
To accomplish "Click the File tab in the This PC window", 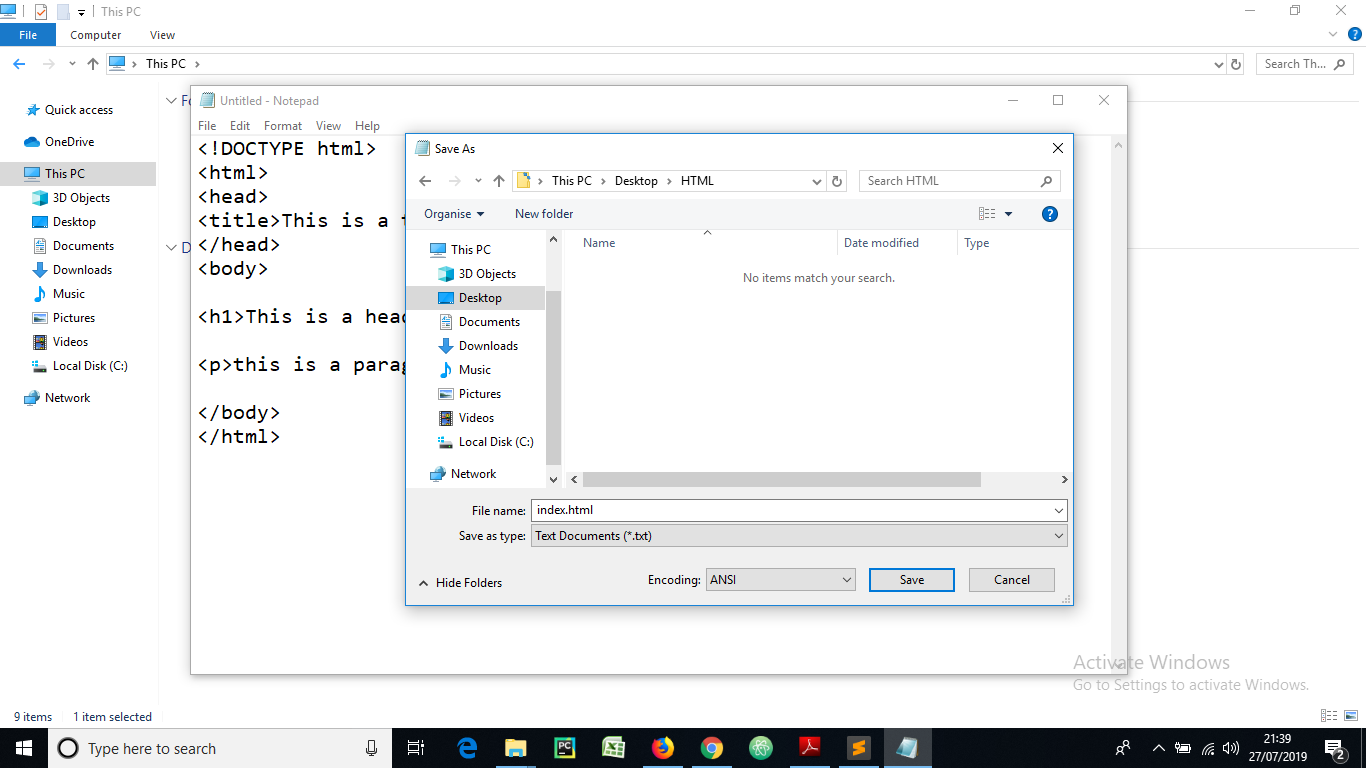I will tap(28, 35).
